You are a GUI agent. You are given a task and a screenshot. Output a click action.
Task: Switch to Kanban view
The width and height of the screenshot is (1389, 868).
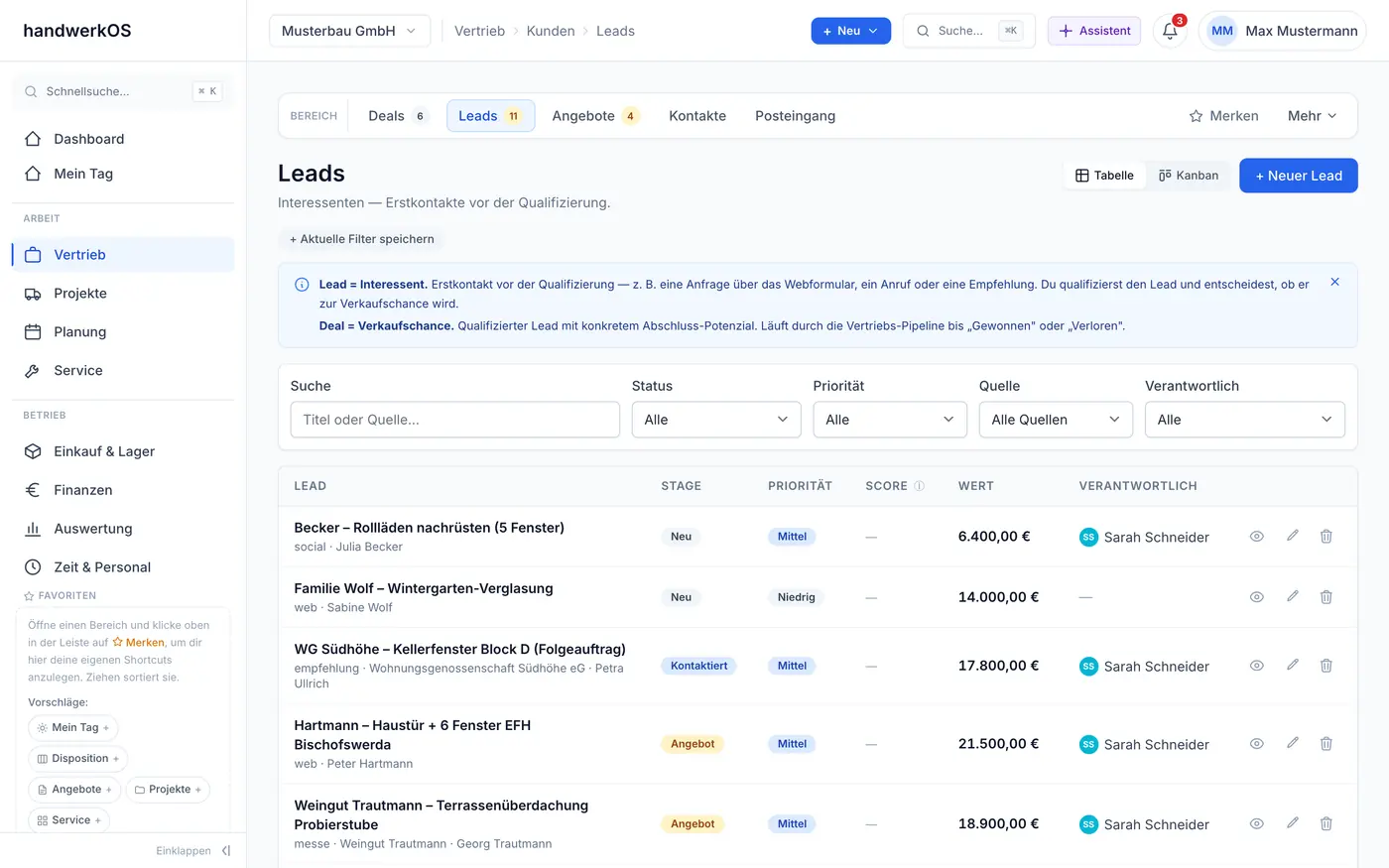click(x=1188, y=176)
